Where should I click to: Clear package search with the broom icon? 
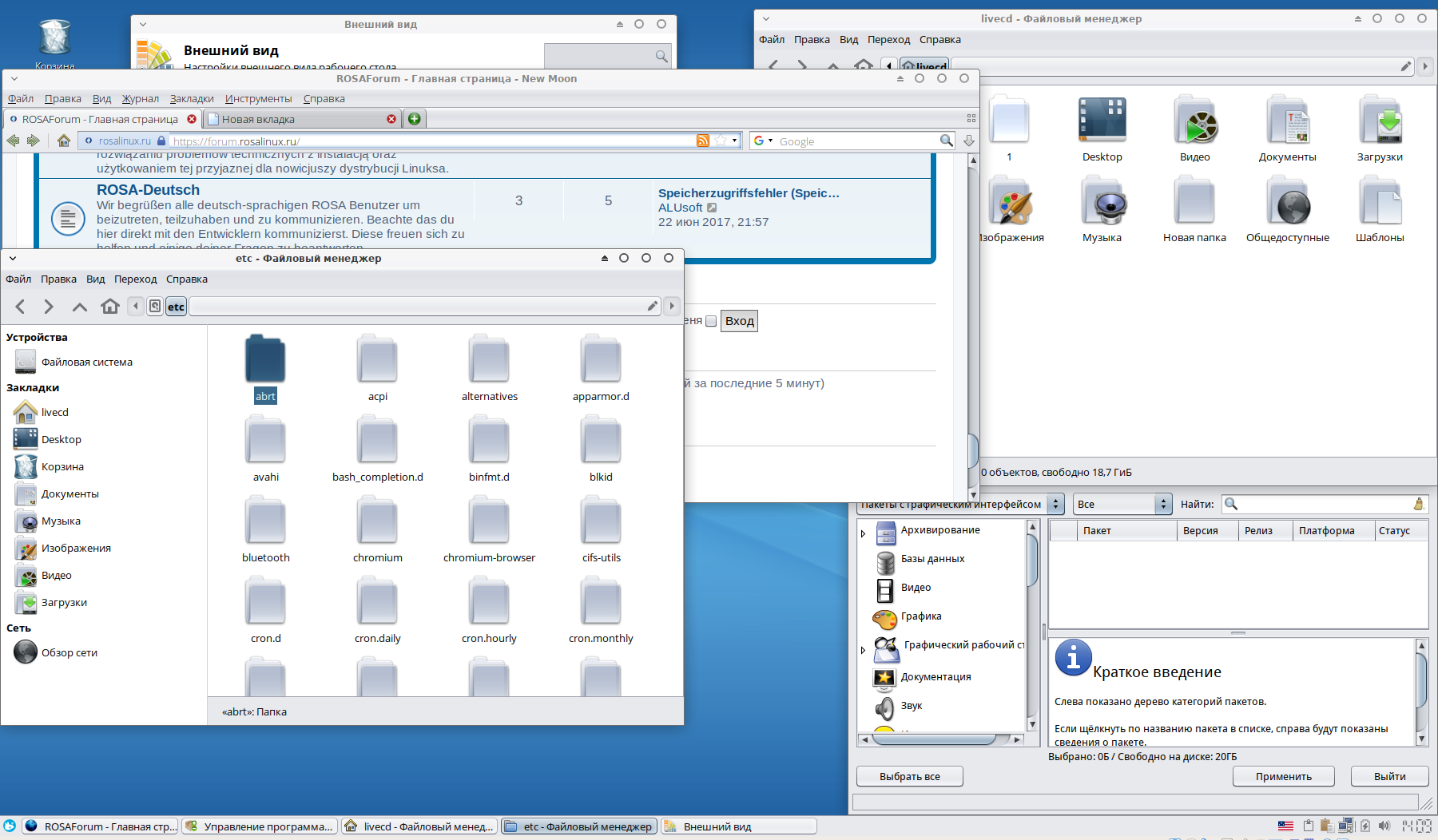[1418, 504]
